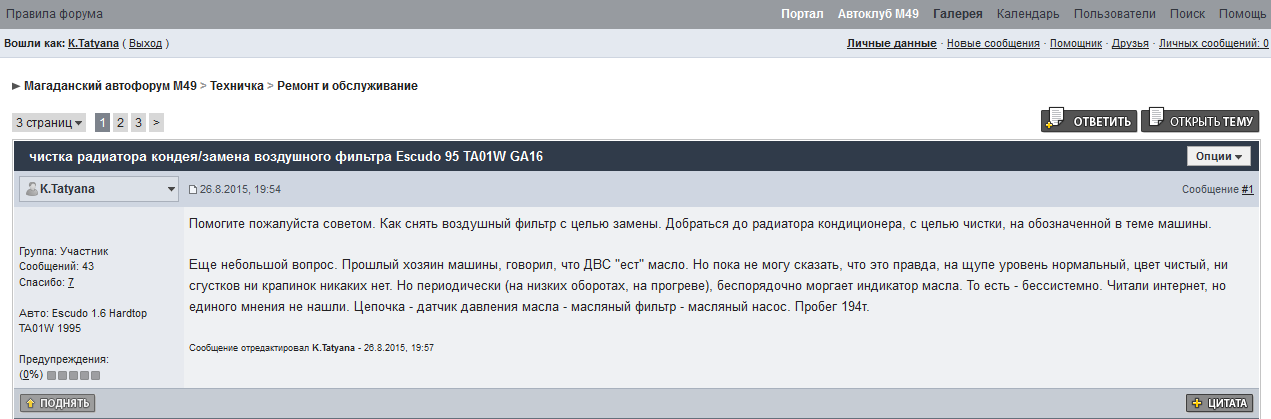The height and width of the screenshot is (419, 1271).
Task: Expand the 3 страниц page dropdown
Action: (x=49, y=123)
